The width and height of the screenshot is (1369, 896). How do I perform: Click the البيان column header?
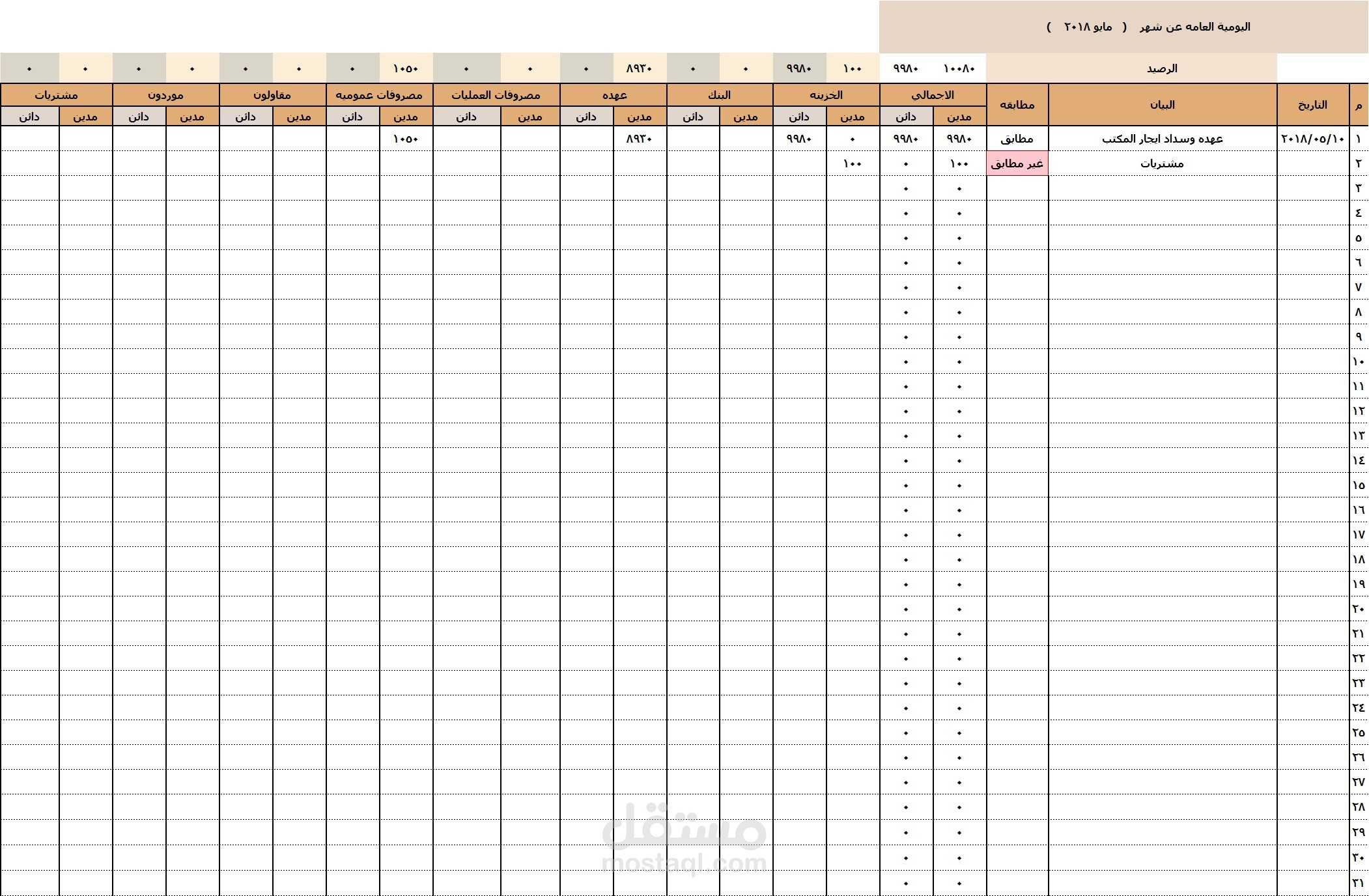(1163, 105)
